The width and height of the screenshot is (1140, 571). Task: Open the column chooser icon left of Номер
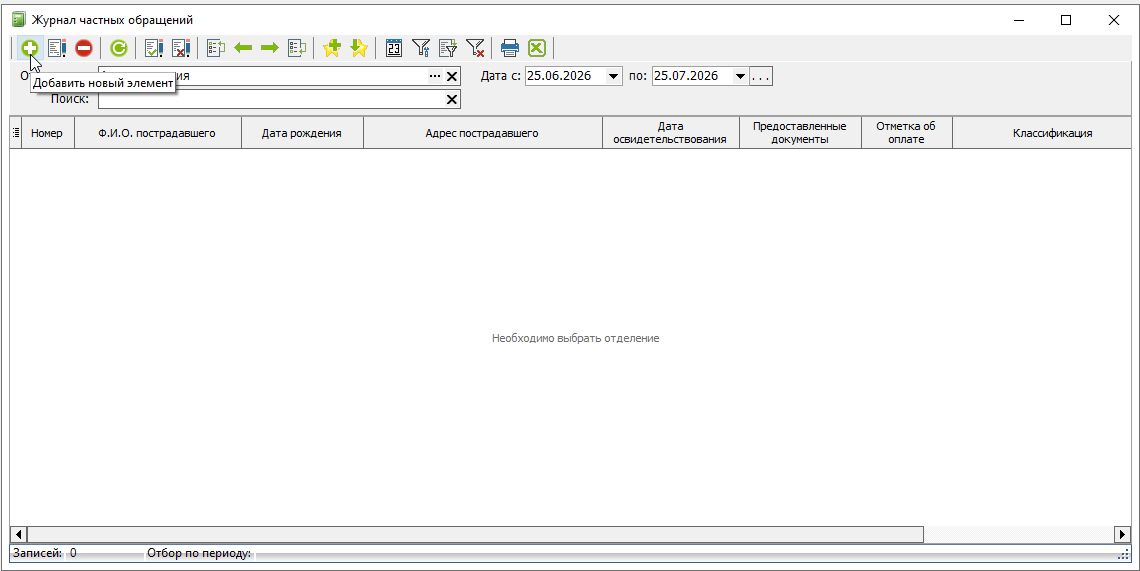coord(16,133)
